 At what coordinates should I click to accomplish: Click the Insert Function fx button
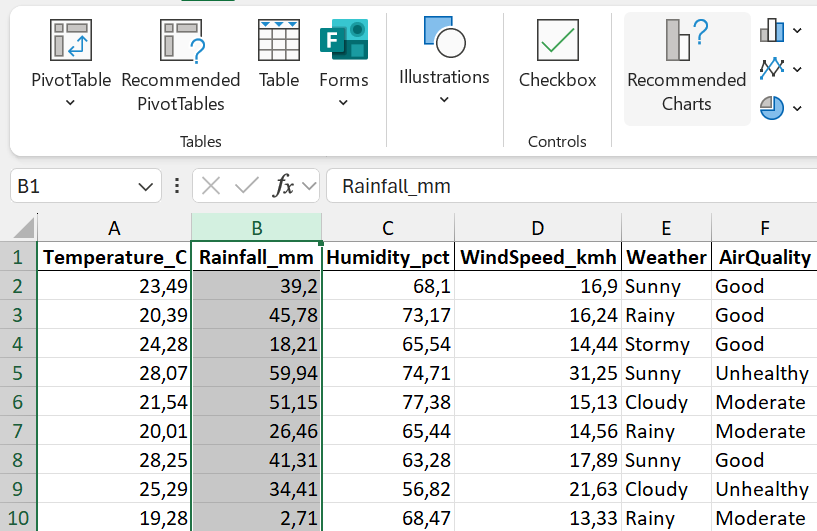[x=284, y=186]
